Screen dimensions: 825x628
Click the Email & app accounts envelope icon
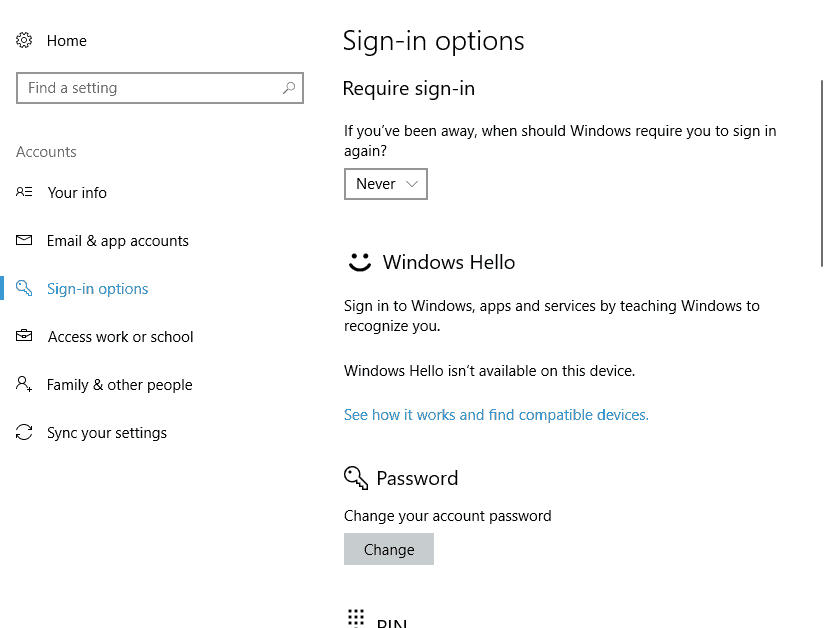[24, 240]
